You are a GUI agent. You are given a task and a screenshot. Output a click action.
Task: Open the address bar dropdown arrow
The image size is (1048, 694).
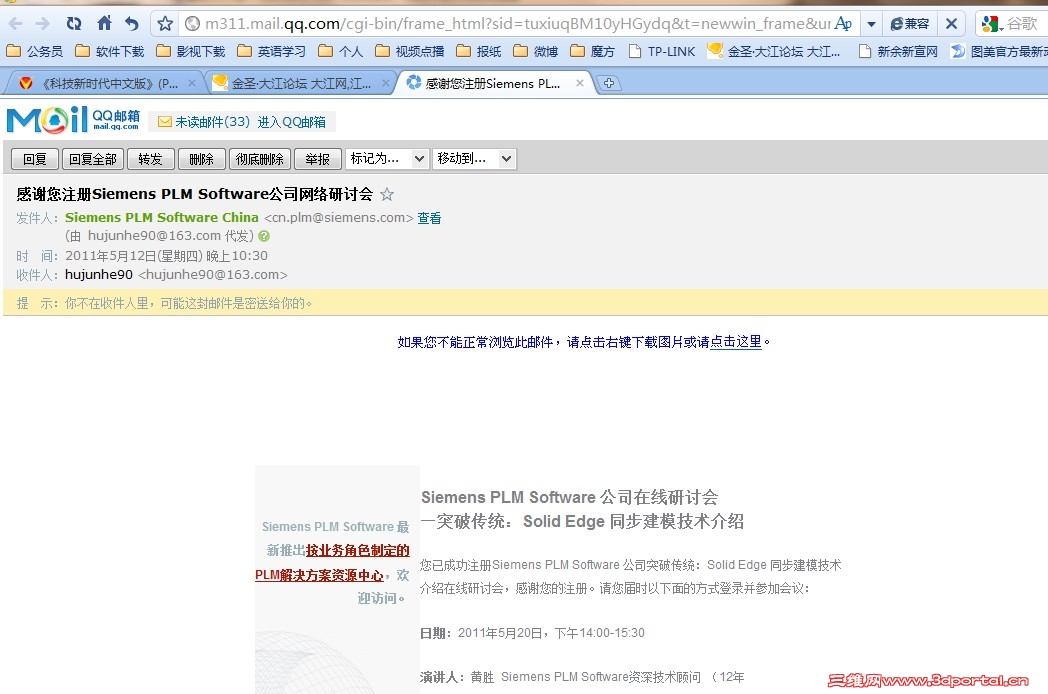click(871, 25)
